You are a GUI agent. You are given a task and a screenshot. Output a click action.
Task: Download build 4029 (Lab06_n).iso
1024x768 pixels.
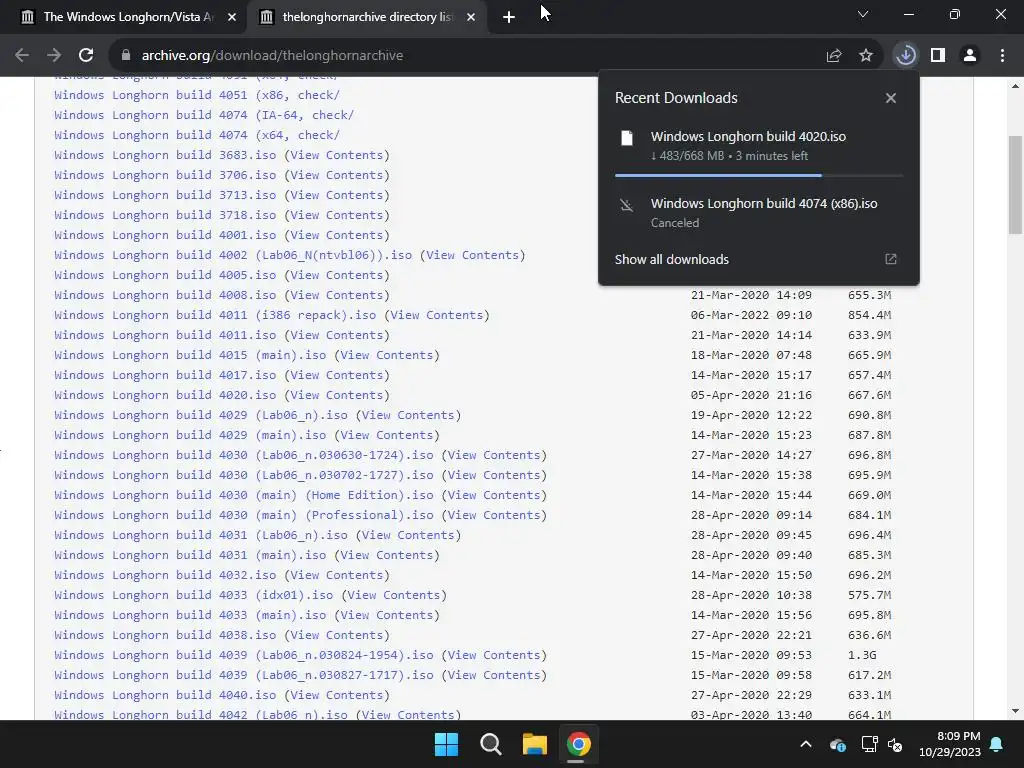tap(200, 415)
